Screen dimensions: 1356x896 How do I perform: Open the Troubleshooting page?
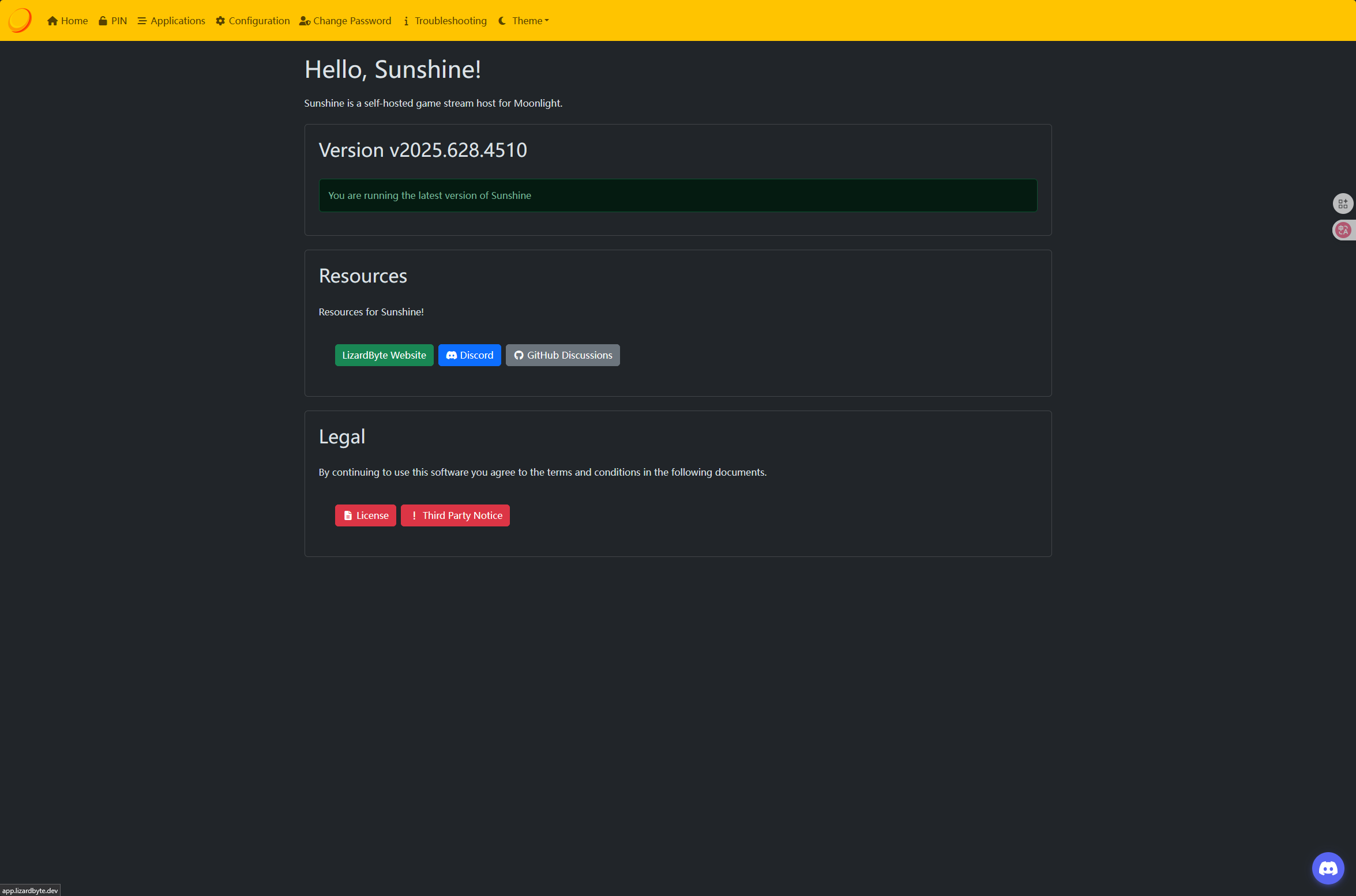pos(450,21)
